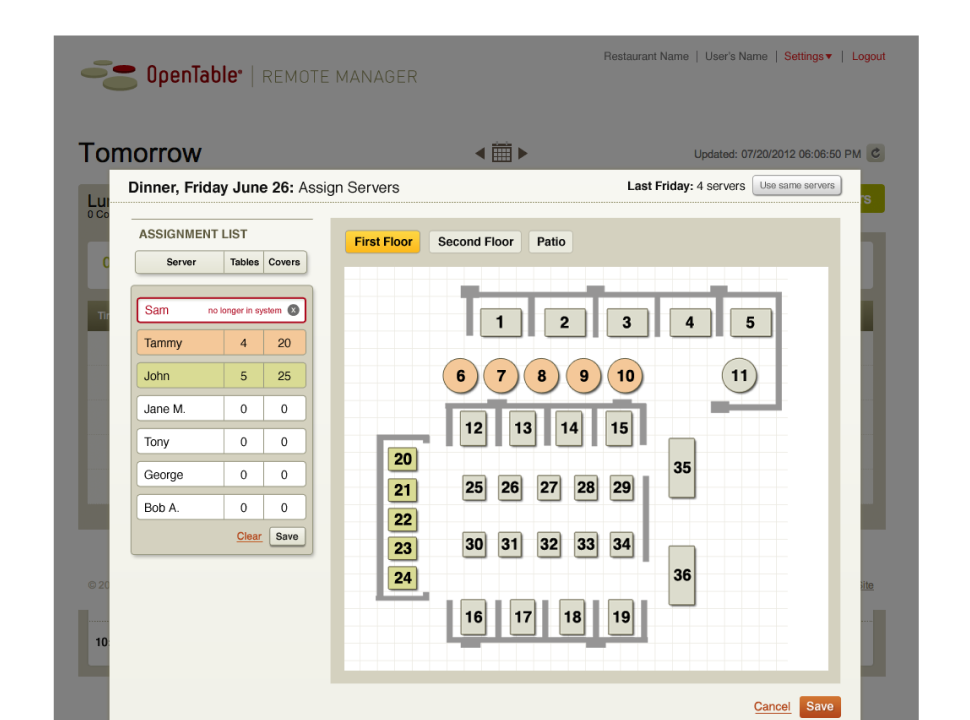The image size is (970, 720).
Task: Select server Tammy in the assignment list
Action: pos(180,343)
